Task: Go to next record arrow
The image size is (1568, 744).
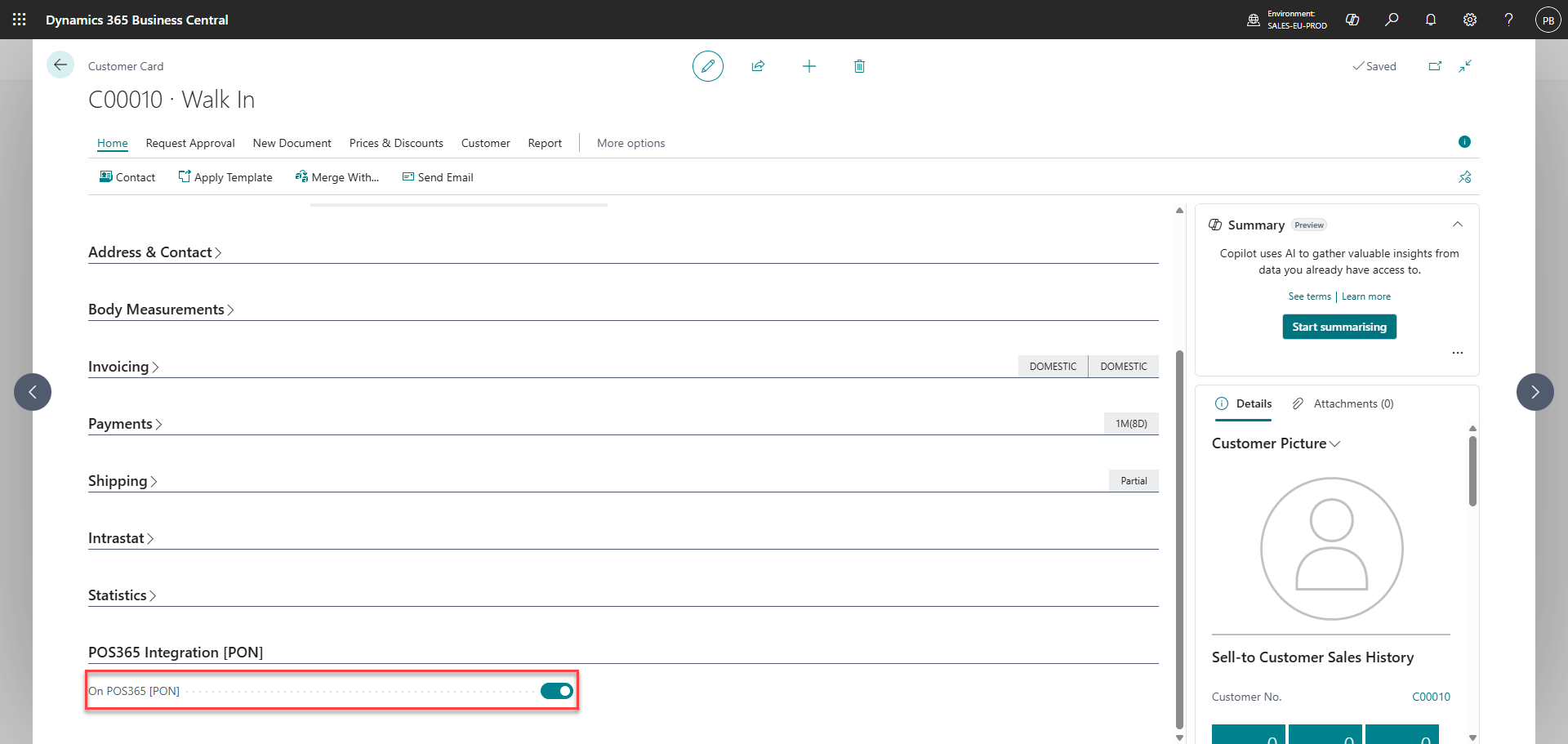Action: [x=1535, y=392]
